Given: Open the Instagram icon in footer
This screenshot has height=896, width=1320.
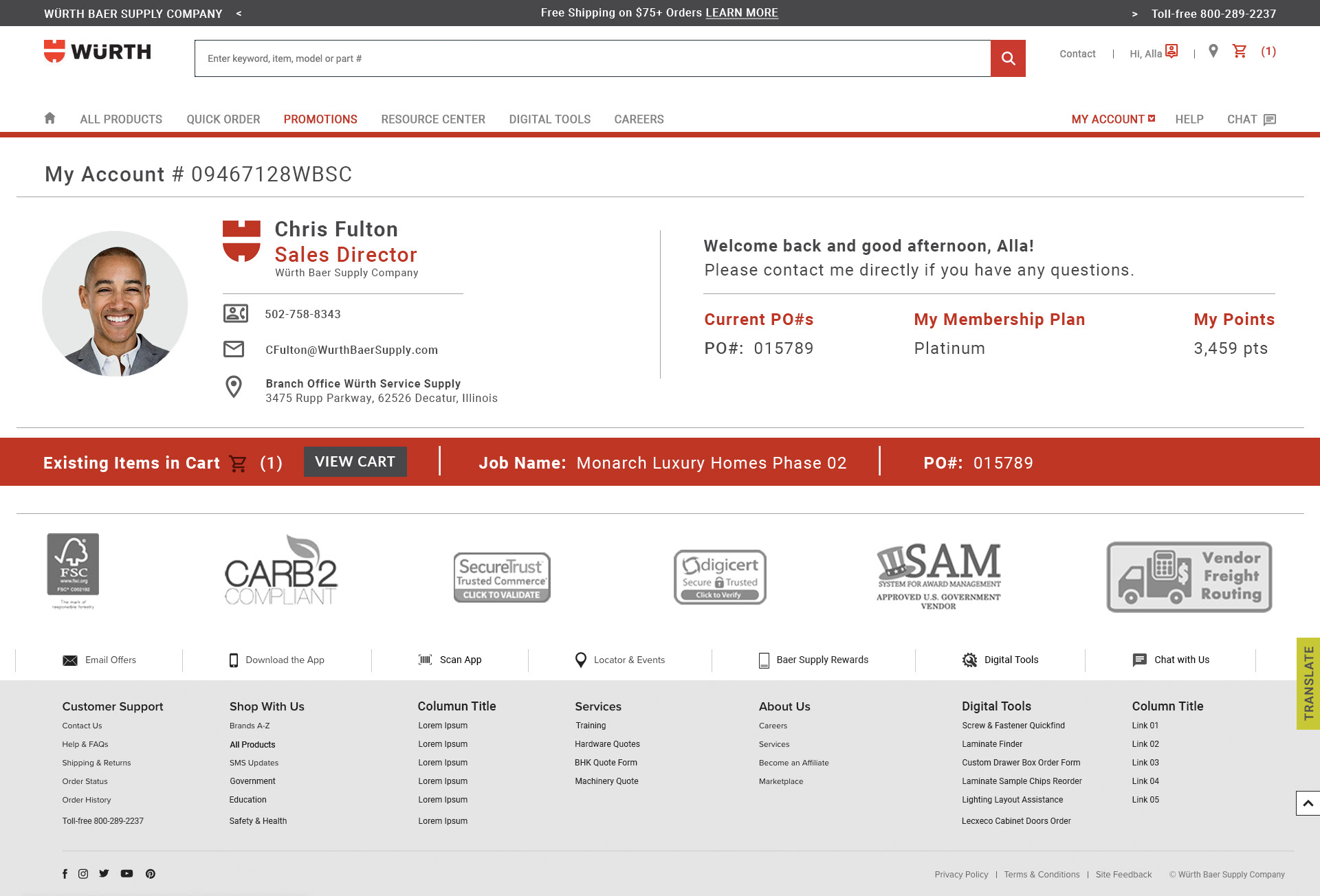Looking at the screenshot, I should [x=83, y=874].
